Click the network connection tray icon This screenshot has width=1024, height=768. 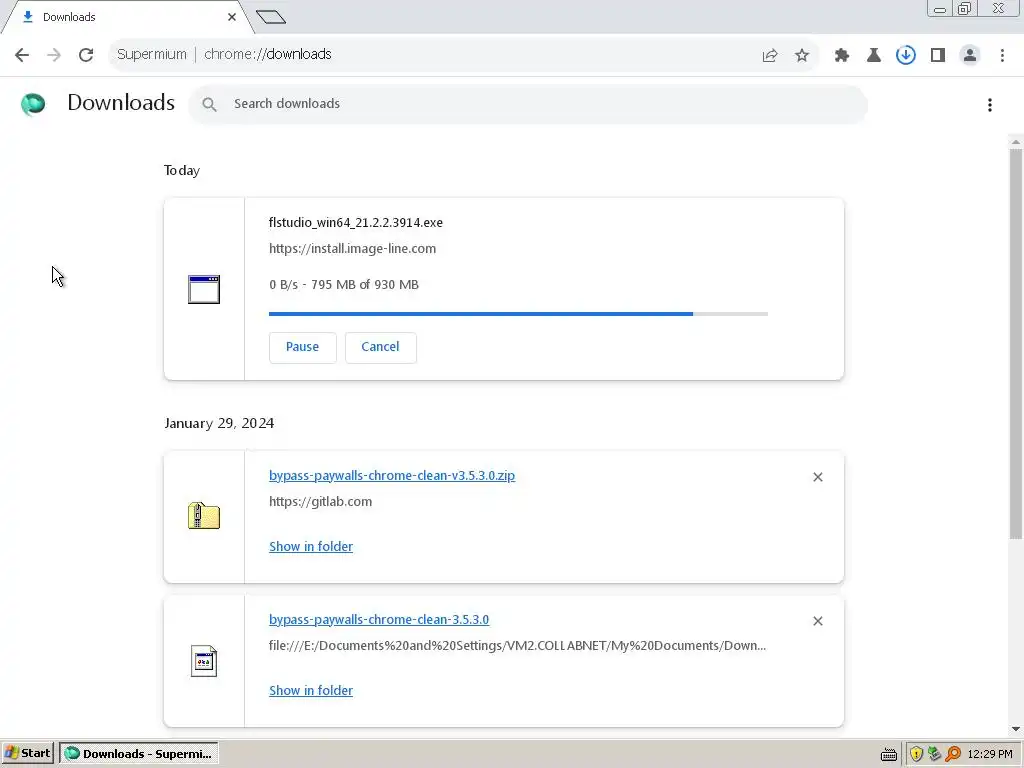point(935,754)
